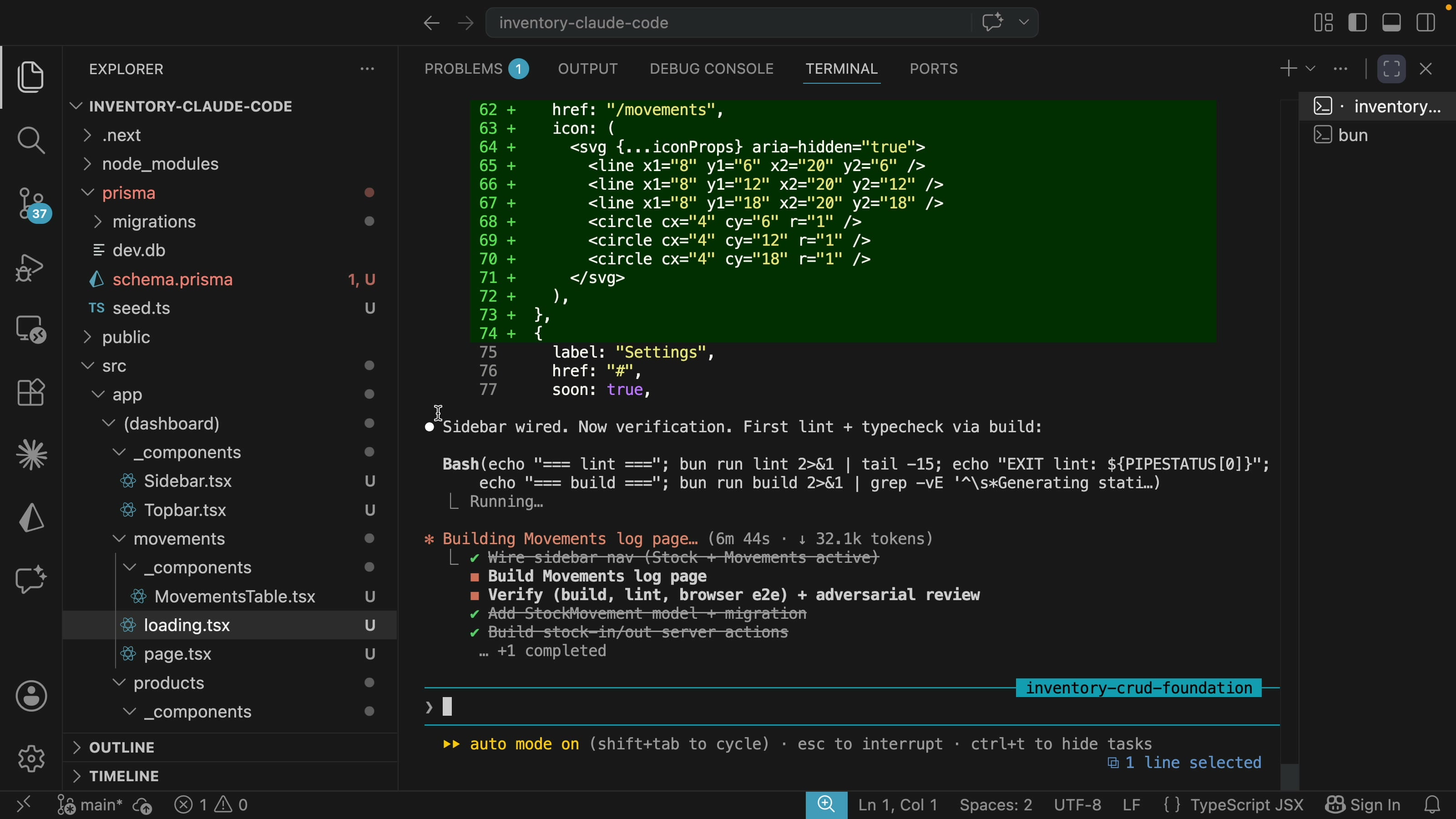
Task: Open MovementsTable.tsx file
Action: [235, 597]
